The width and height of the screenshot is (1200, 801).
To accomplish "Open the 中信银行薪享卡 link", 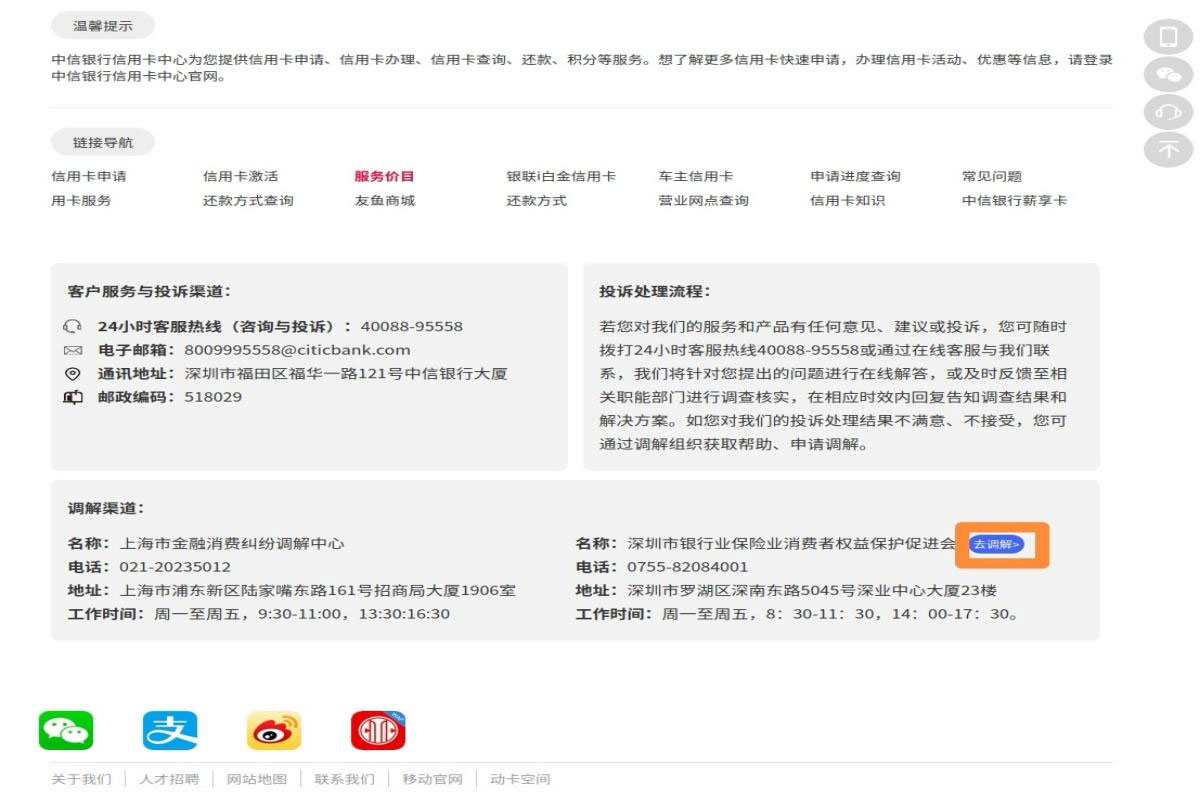I will pos(1014,200).
